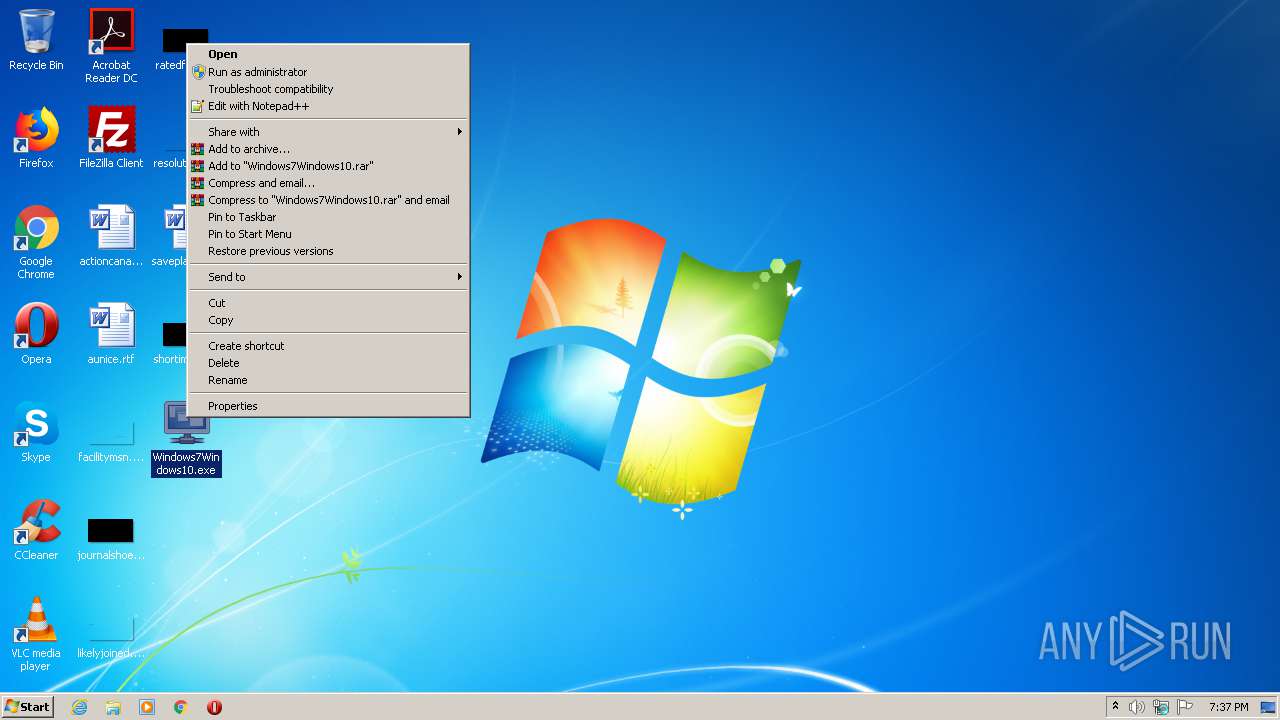Open Properties from context menu
The image size is (1280, 720).
[329, 406]
